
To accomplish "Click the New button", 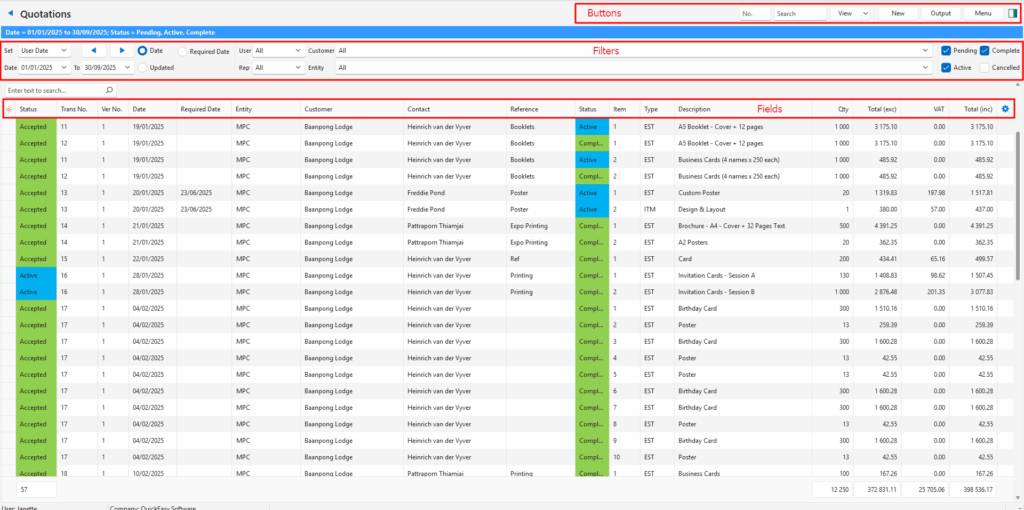I will pyautogui.click(x=898, y=14).
